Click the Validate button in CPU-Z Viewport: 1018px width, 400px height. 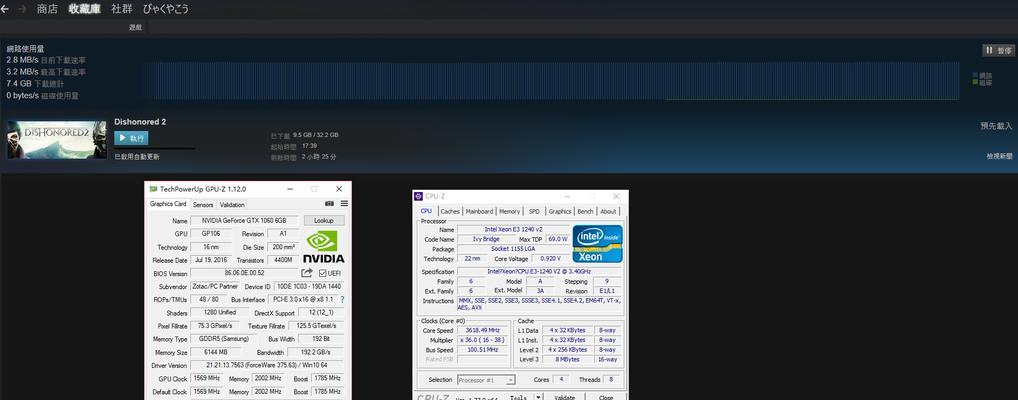tap(564, 397)
